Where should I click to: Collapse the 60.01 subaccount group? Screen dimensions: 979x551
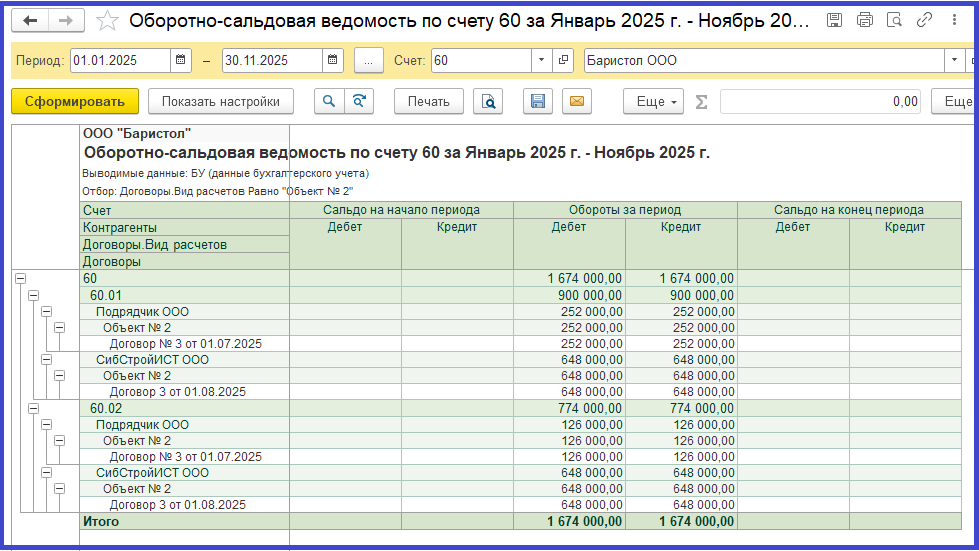(x=33, y=296)
